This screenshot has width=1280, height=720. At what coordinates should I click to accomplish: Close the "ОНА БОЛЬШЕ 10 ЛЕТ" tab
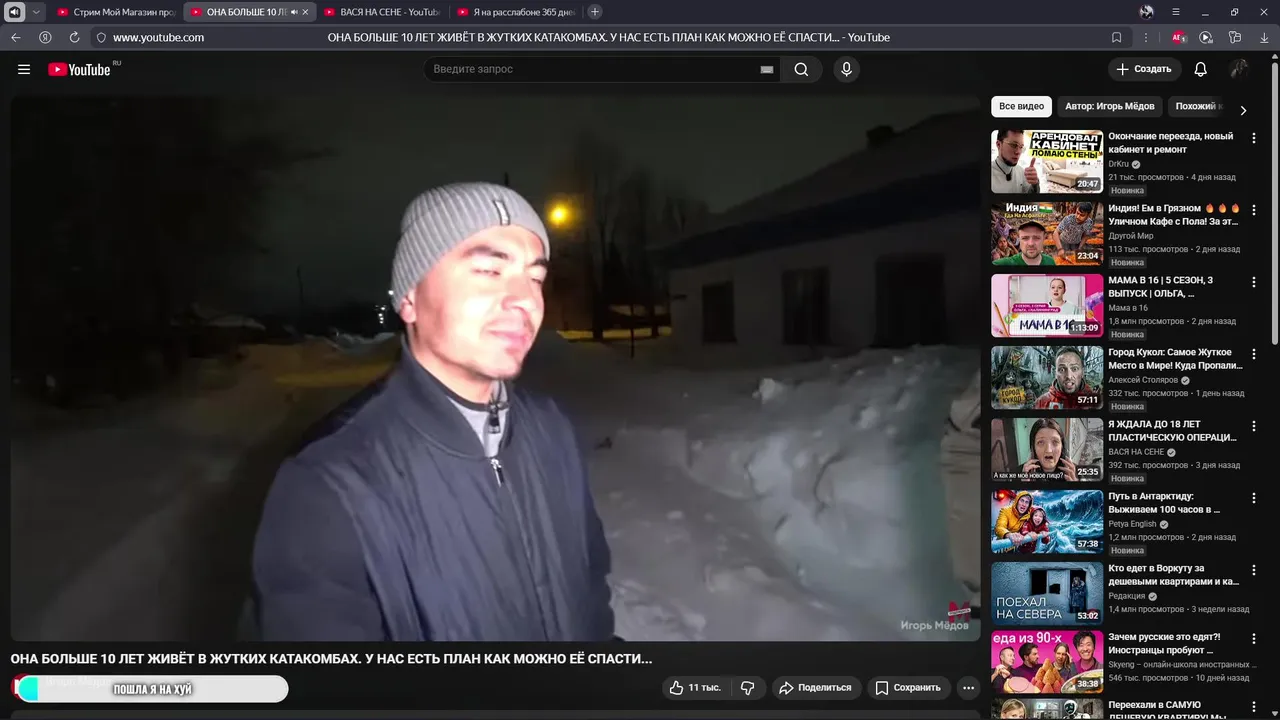(306, 12)
